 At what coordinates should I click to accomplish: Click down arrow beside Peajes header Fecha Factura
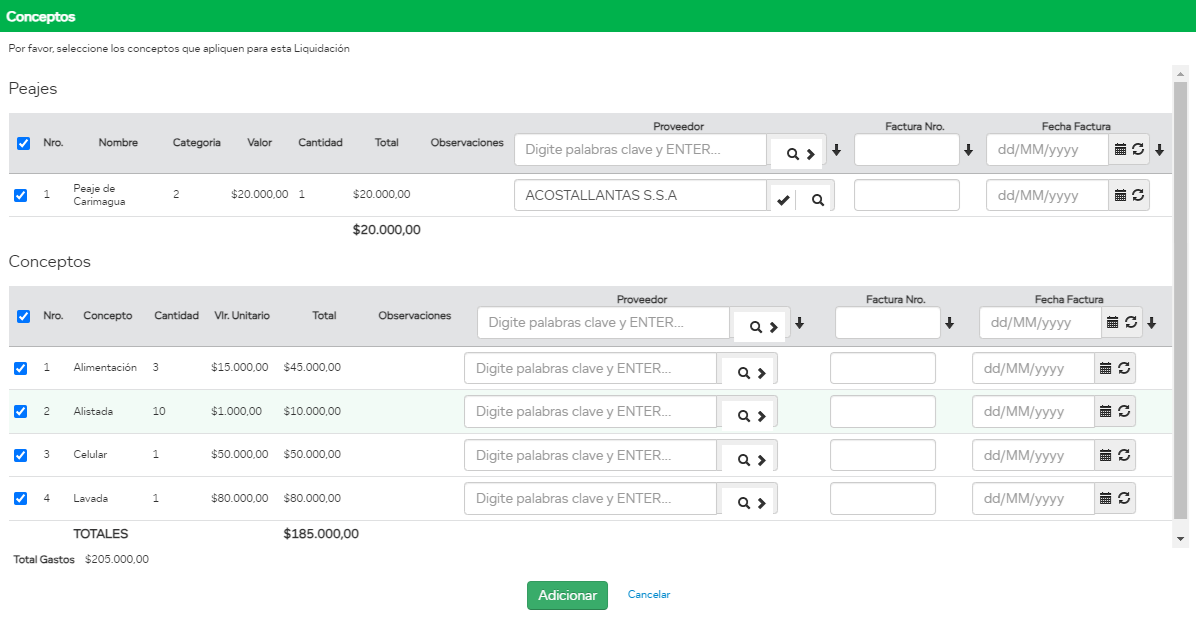point(1159,151)
